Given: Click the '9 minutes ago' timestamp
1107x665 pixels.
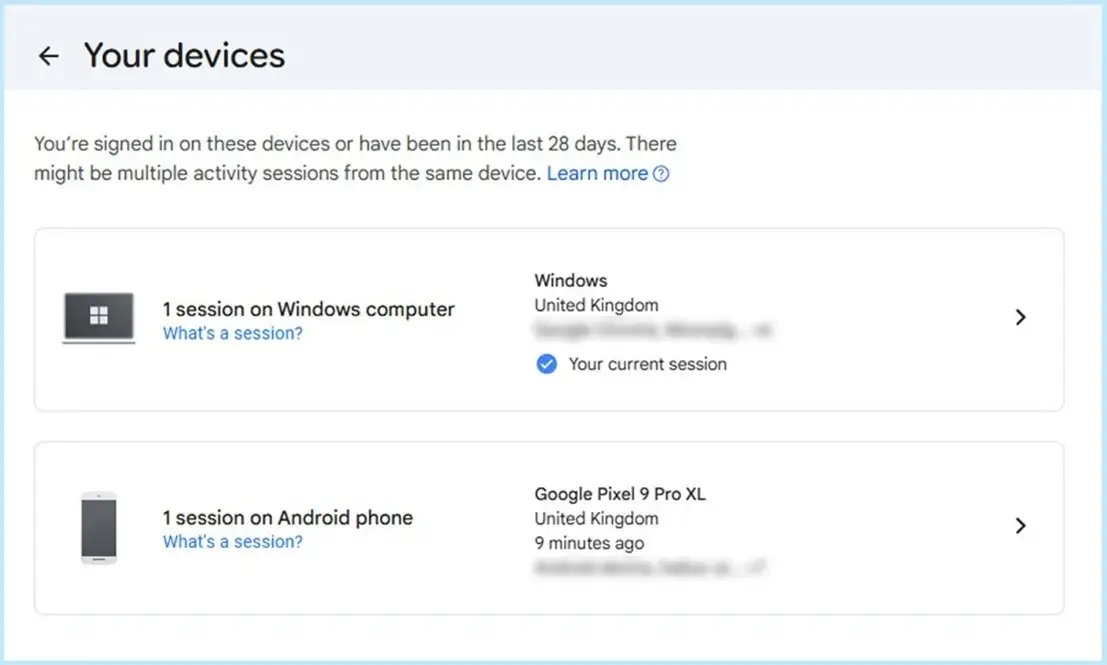Looking at the screenshot, I should coord(589,544).
